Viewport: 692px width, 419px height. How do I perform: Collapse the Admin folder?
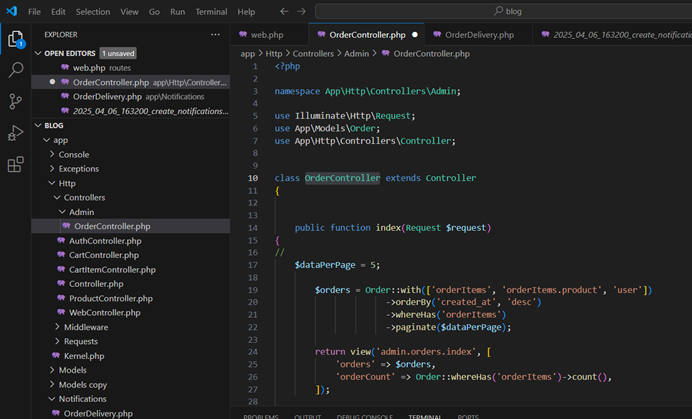click(x=81, y=212)
